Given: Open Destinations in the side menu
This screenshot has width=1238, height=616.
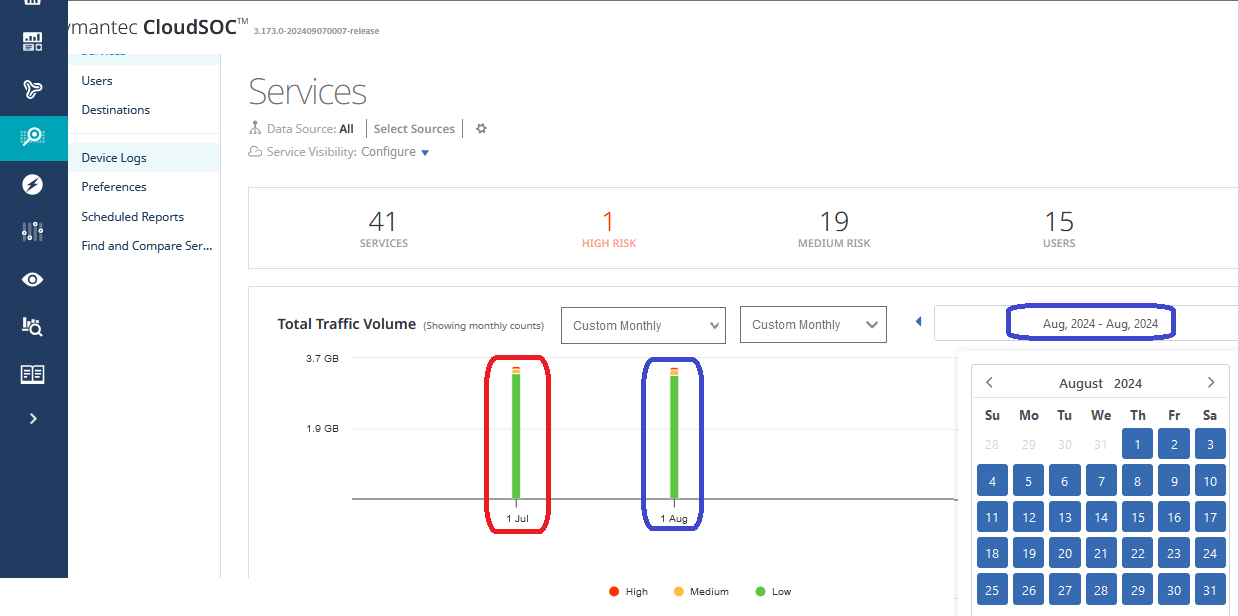Looking at the screenshot, I should [x=116, y=110].
